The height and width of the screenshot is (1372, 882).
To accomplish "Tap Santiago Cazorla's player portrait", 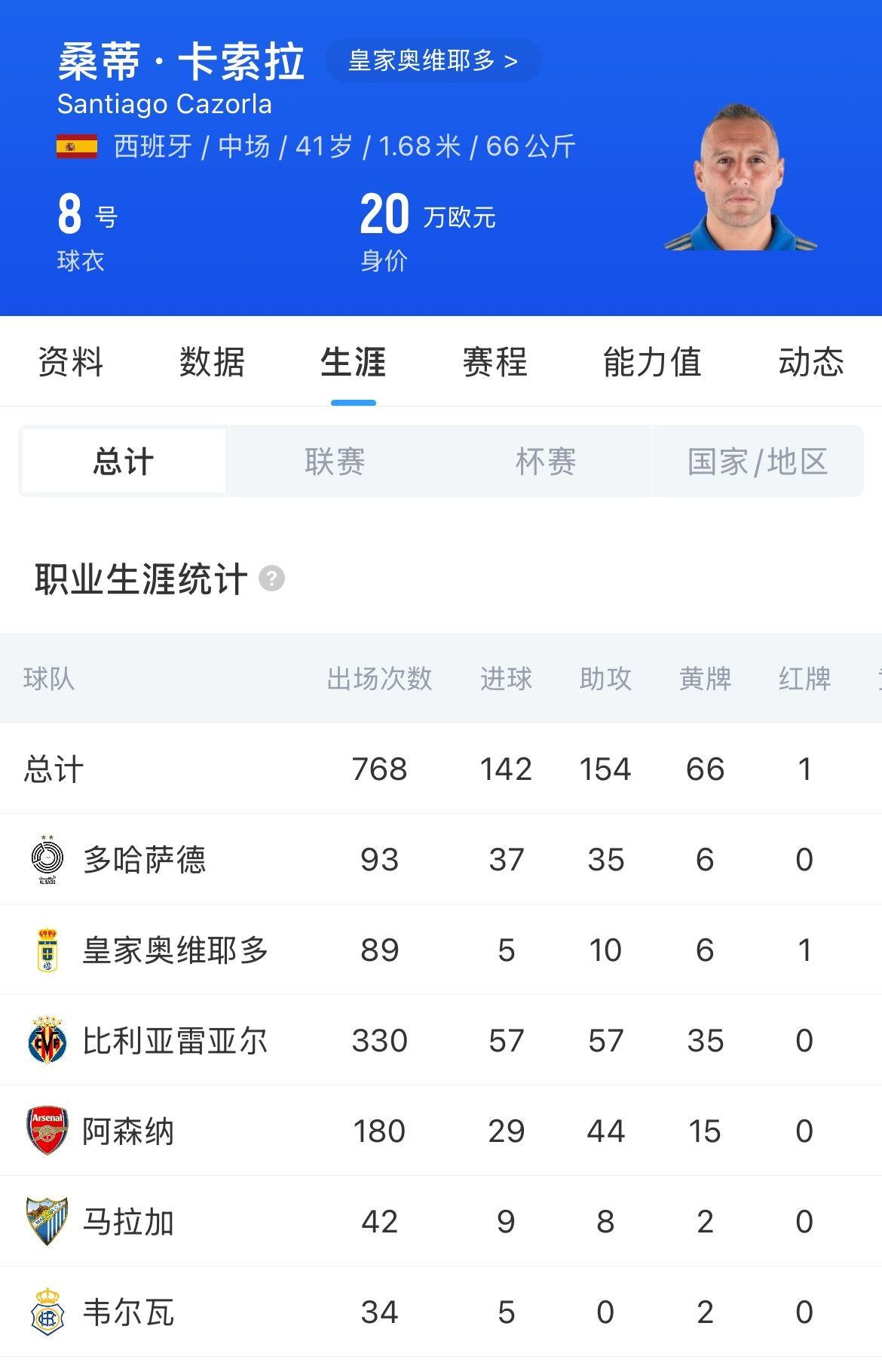I will (x=740, y=176).
